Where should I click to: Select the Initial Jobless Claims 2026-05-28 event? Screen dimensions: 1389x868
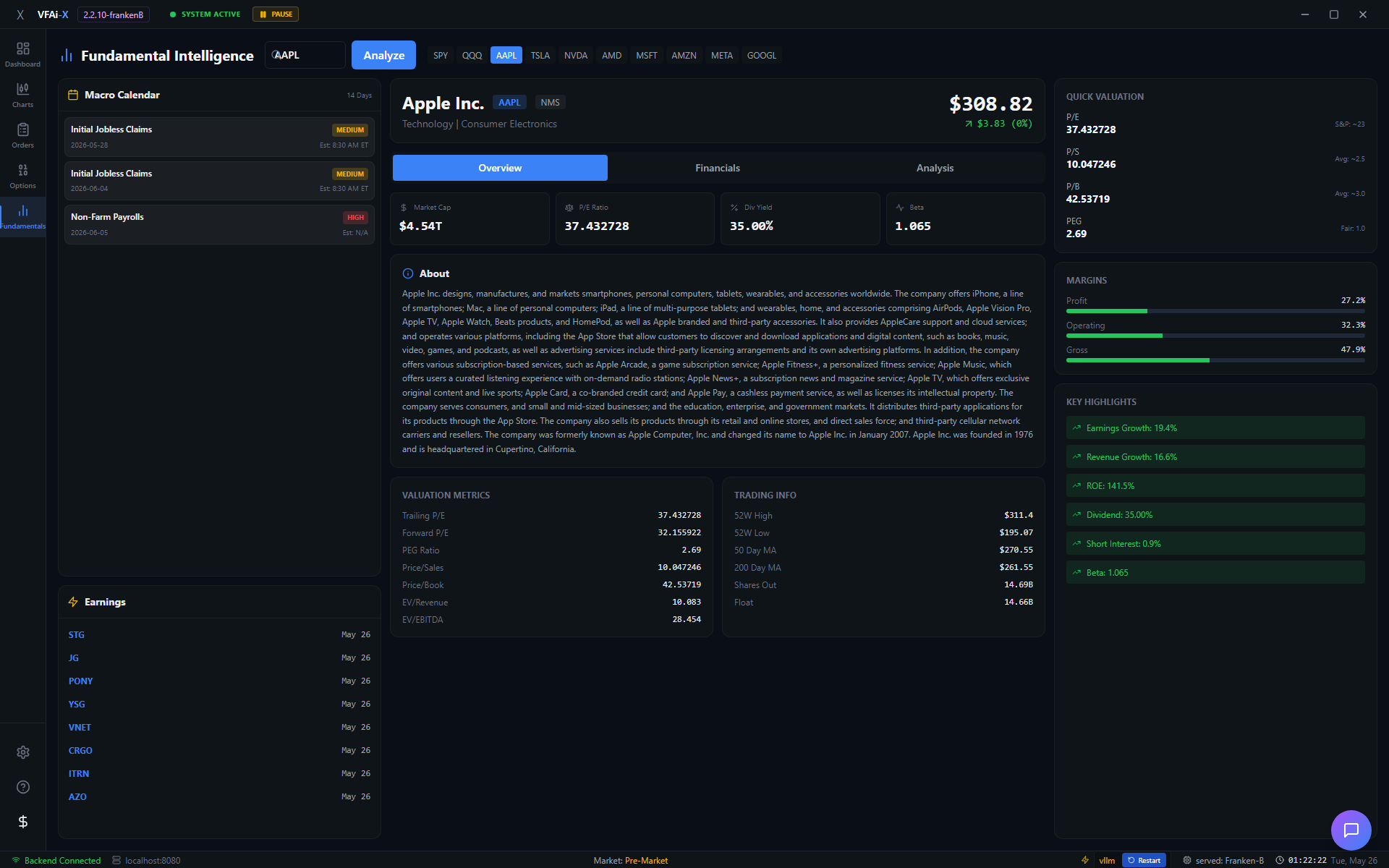pyautogui.click(x=219, y=137)
